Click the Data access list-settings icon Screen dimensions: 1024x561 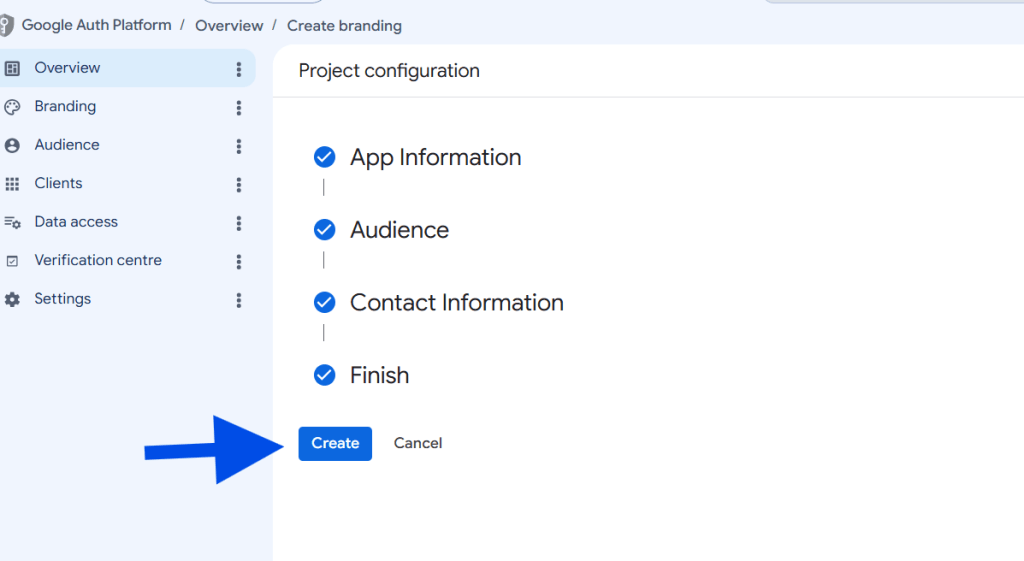click(12, 223)
